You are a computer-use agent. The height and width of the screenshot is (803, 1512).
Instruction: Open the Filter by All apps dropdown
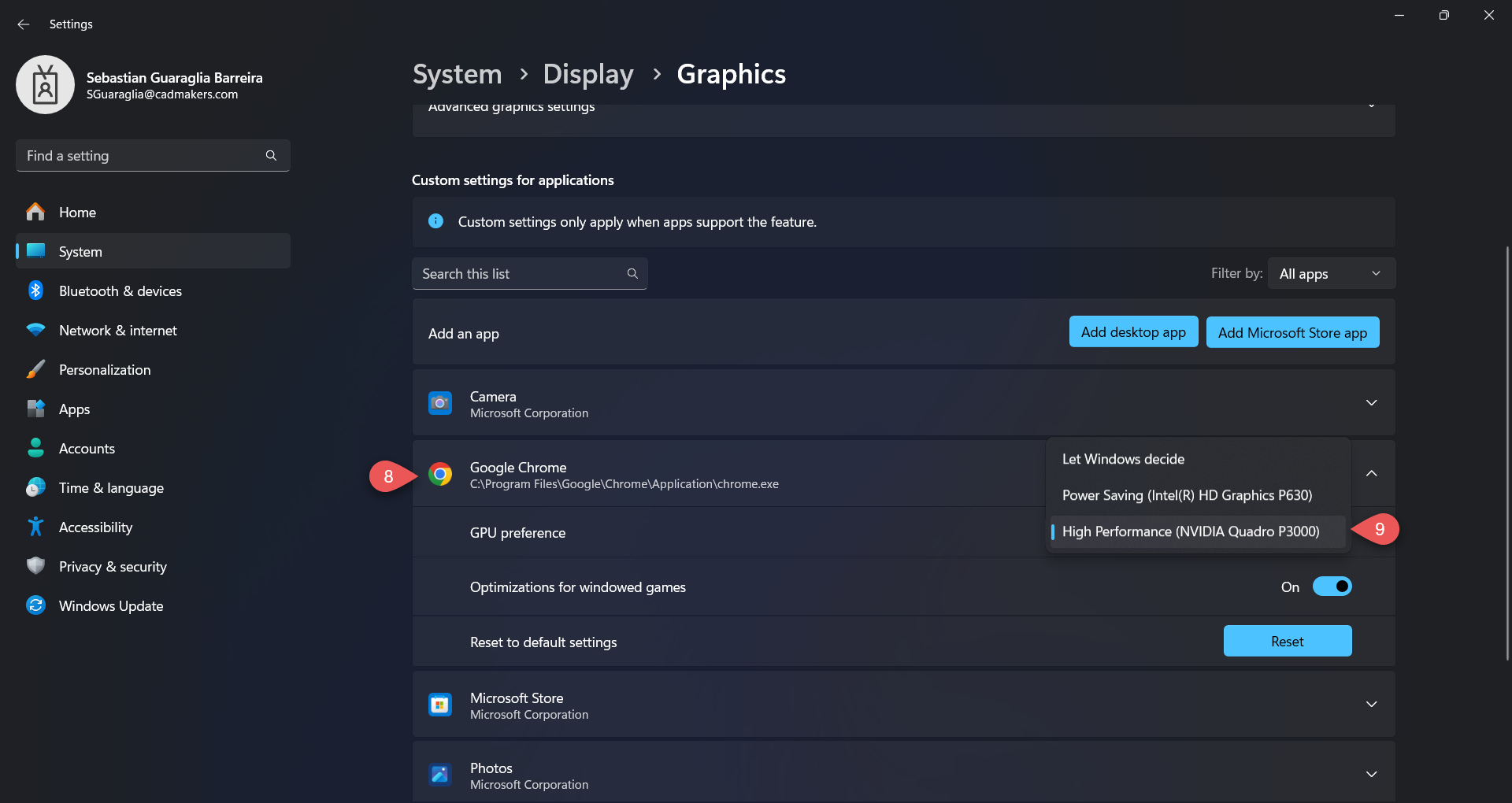click(1332, 273)
